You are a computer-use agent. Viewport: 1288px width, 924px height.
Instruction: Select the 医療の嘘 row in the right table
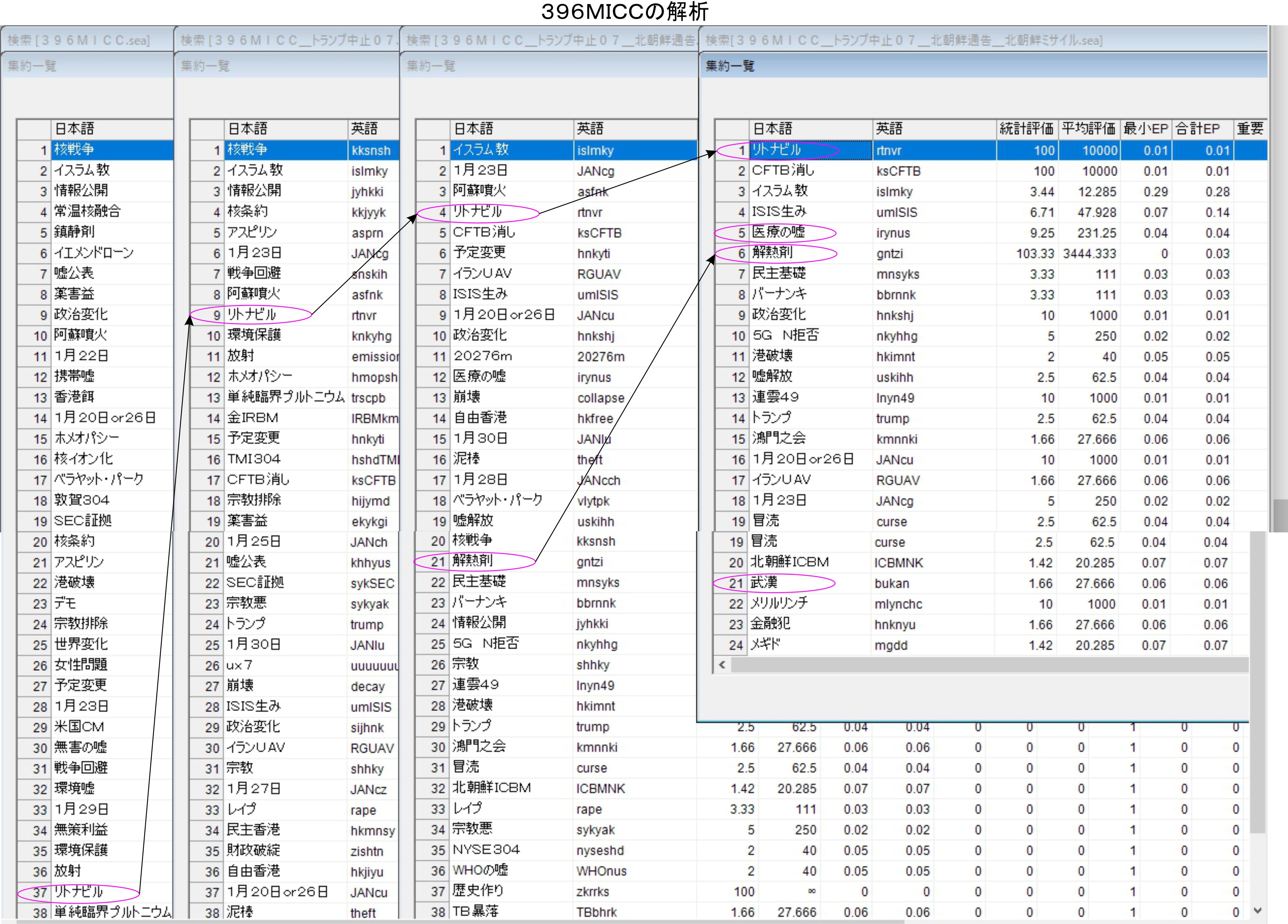pyautogui.click(x=778, y=232)
